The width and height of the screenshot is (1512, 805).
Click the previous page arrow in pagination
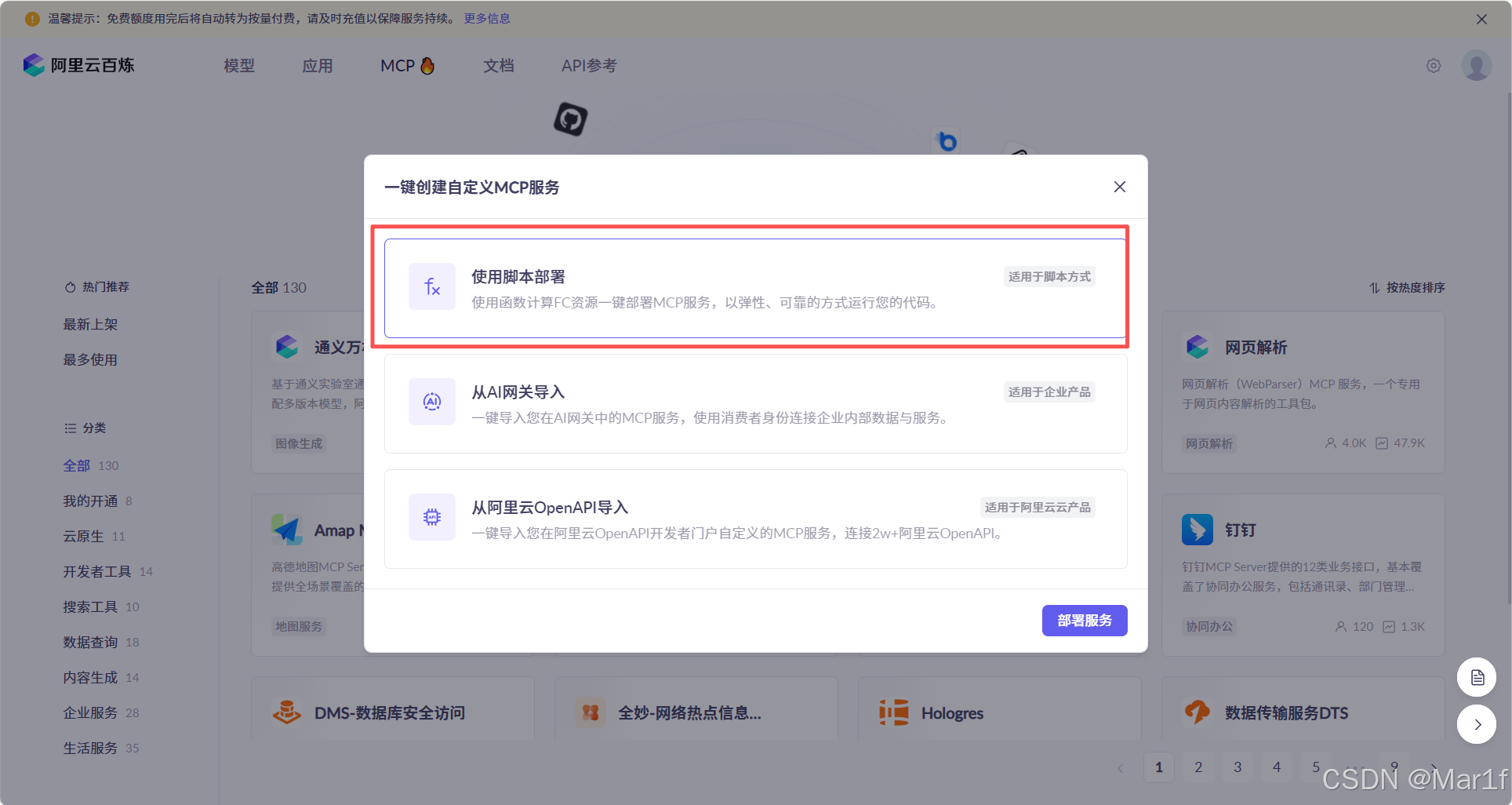(1120, 768)
